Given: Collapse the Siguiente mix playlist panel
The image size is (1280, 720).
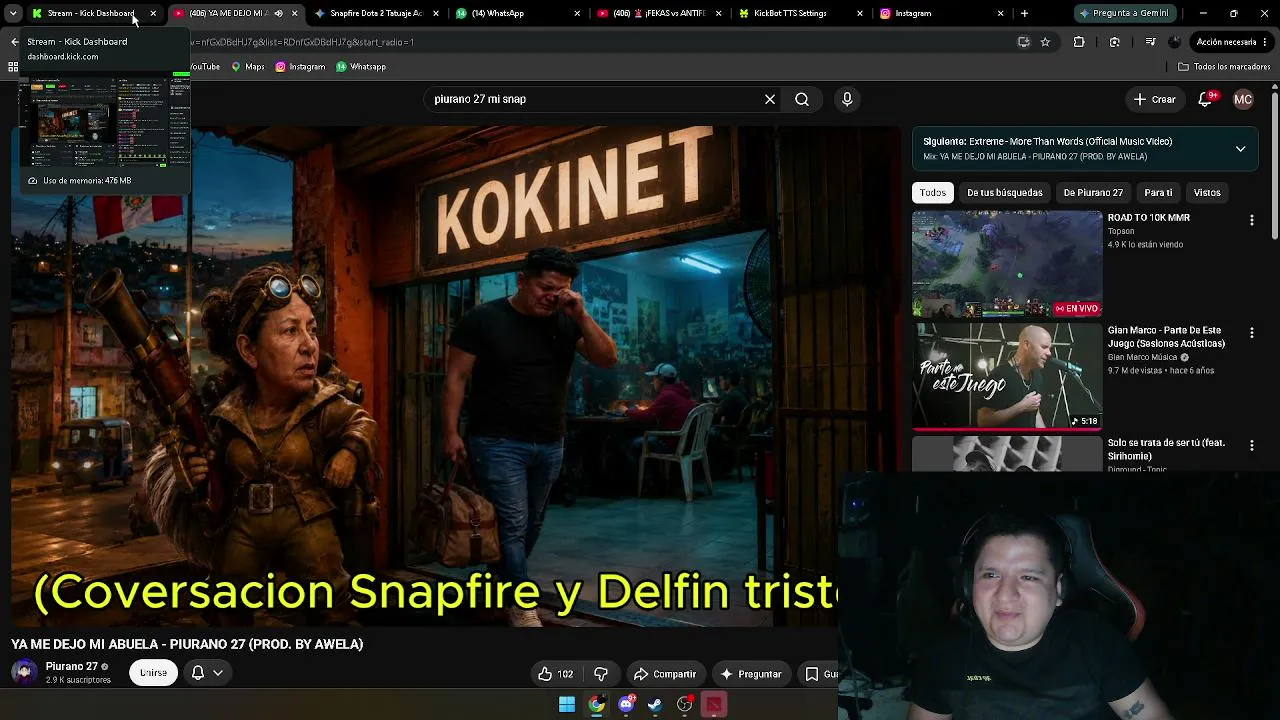Looking at the screenshot, I should point(1240,149).
